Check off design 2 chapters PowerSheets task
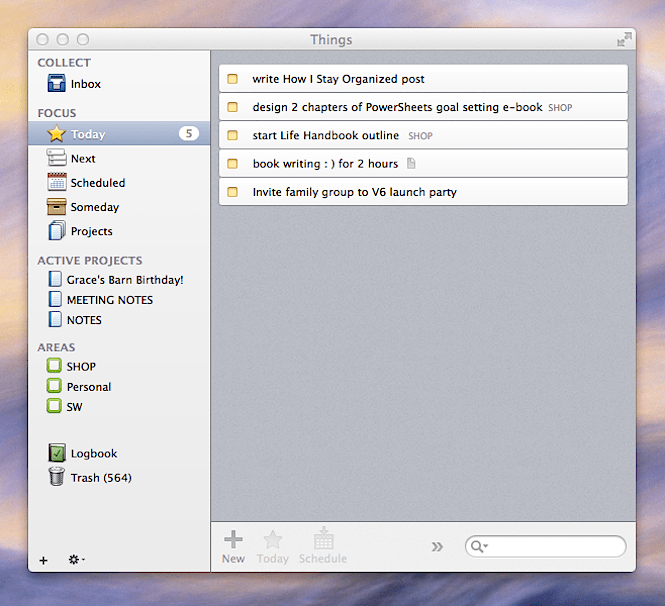Screen dimensions: 665x606 pos(232,107)
